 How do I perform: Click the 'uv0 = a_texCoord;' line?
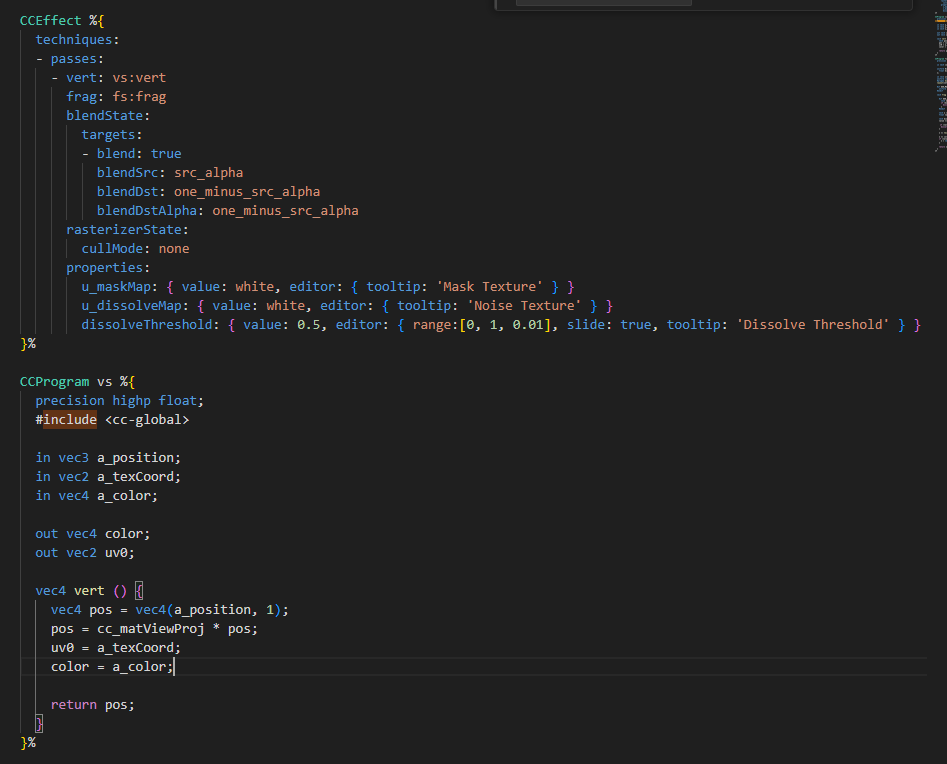[116, 648]
